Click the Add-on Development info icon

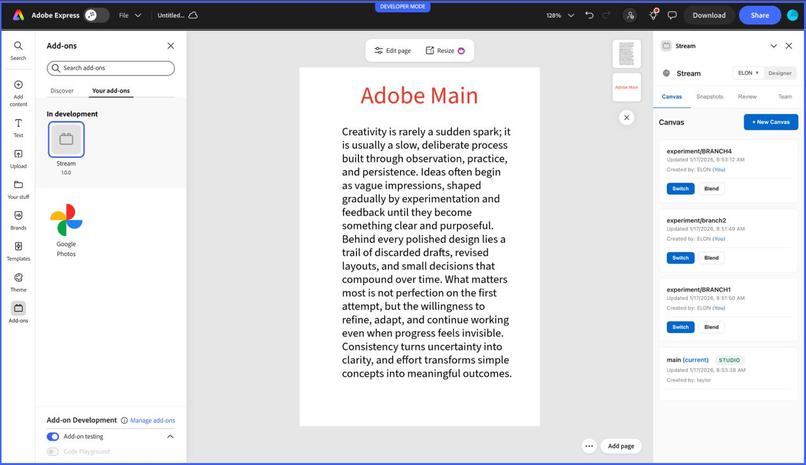(x=124, y=420)
